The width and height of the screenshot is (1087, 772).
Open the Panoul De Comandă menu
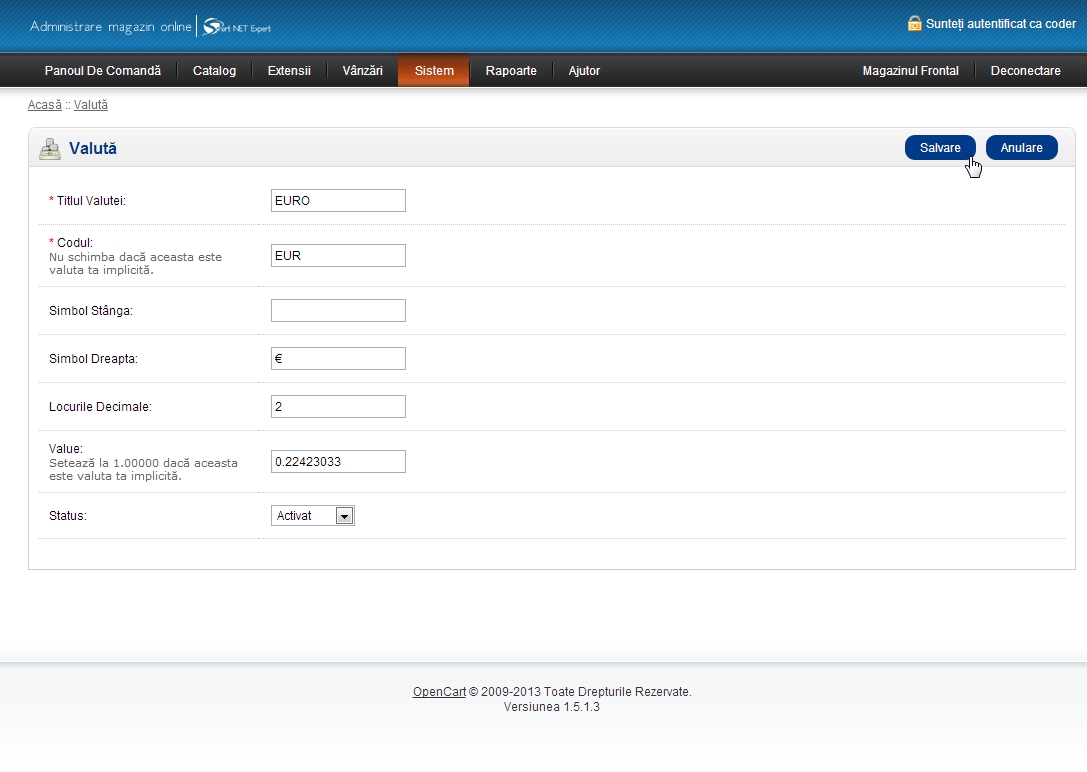click(102, 71)
